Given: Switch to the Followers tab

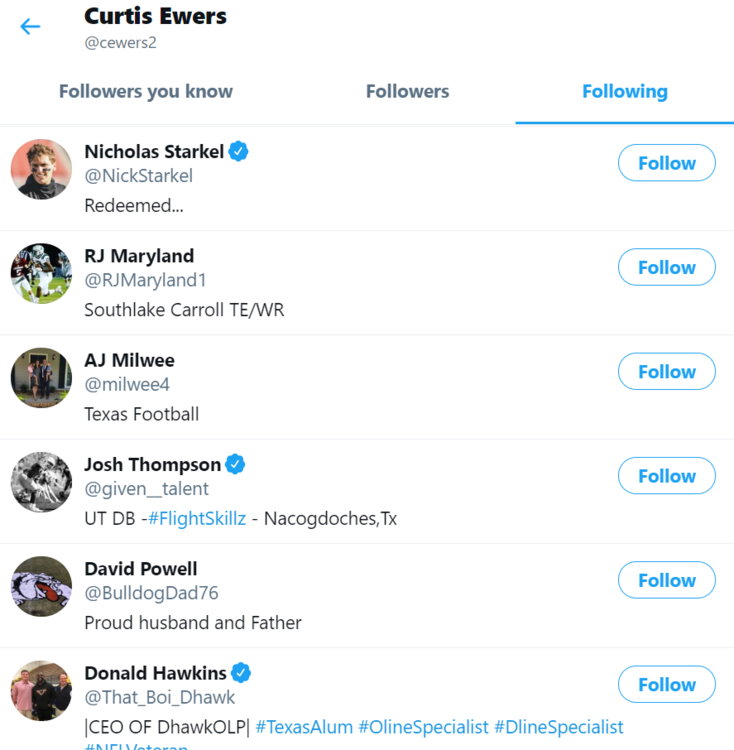Looking at the screenshot, I should point(407,92).
